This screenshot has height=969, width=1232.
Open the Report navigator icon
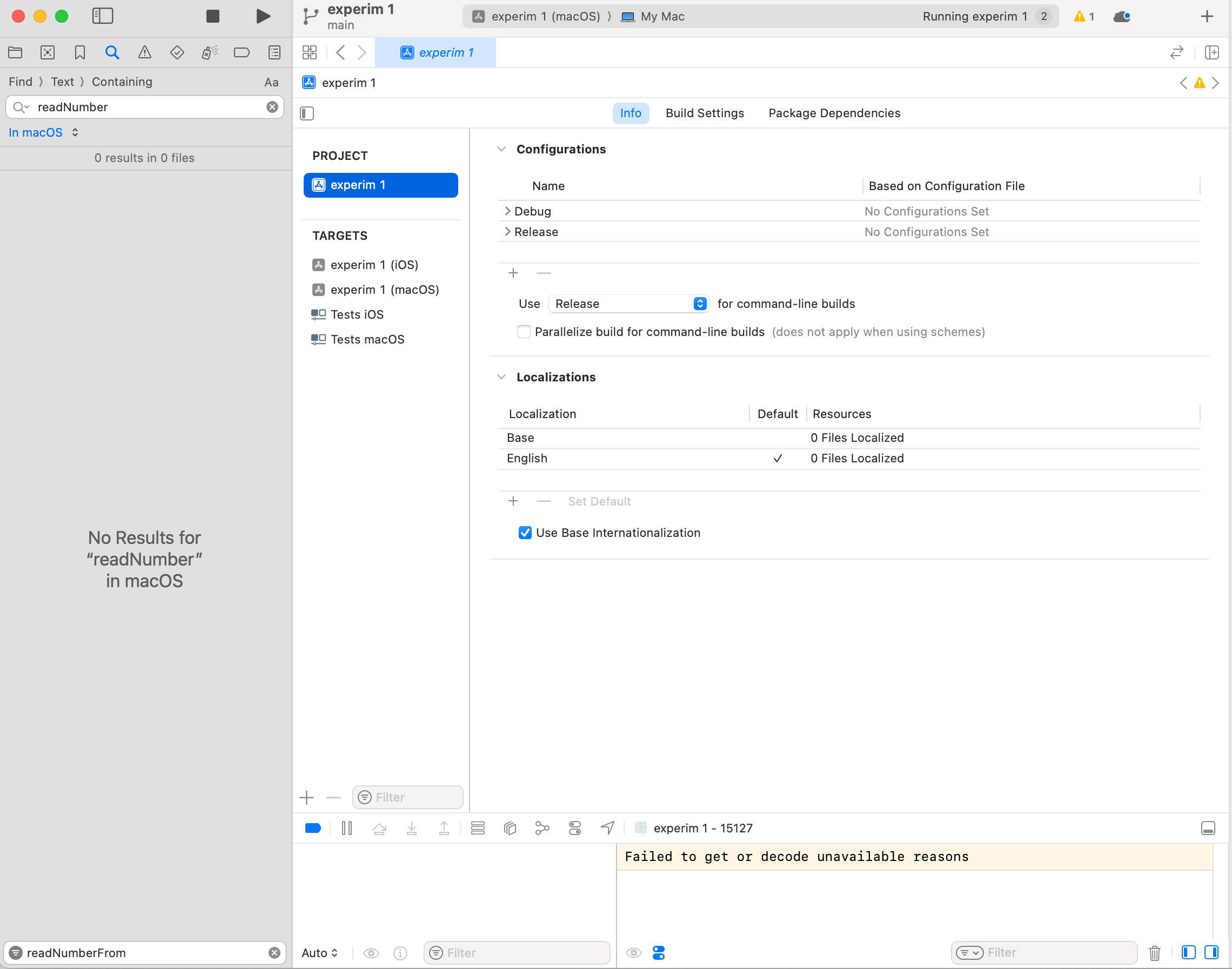pyautogui.click(x=274, y=53)
